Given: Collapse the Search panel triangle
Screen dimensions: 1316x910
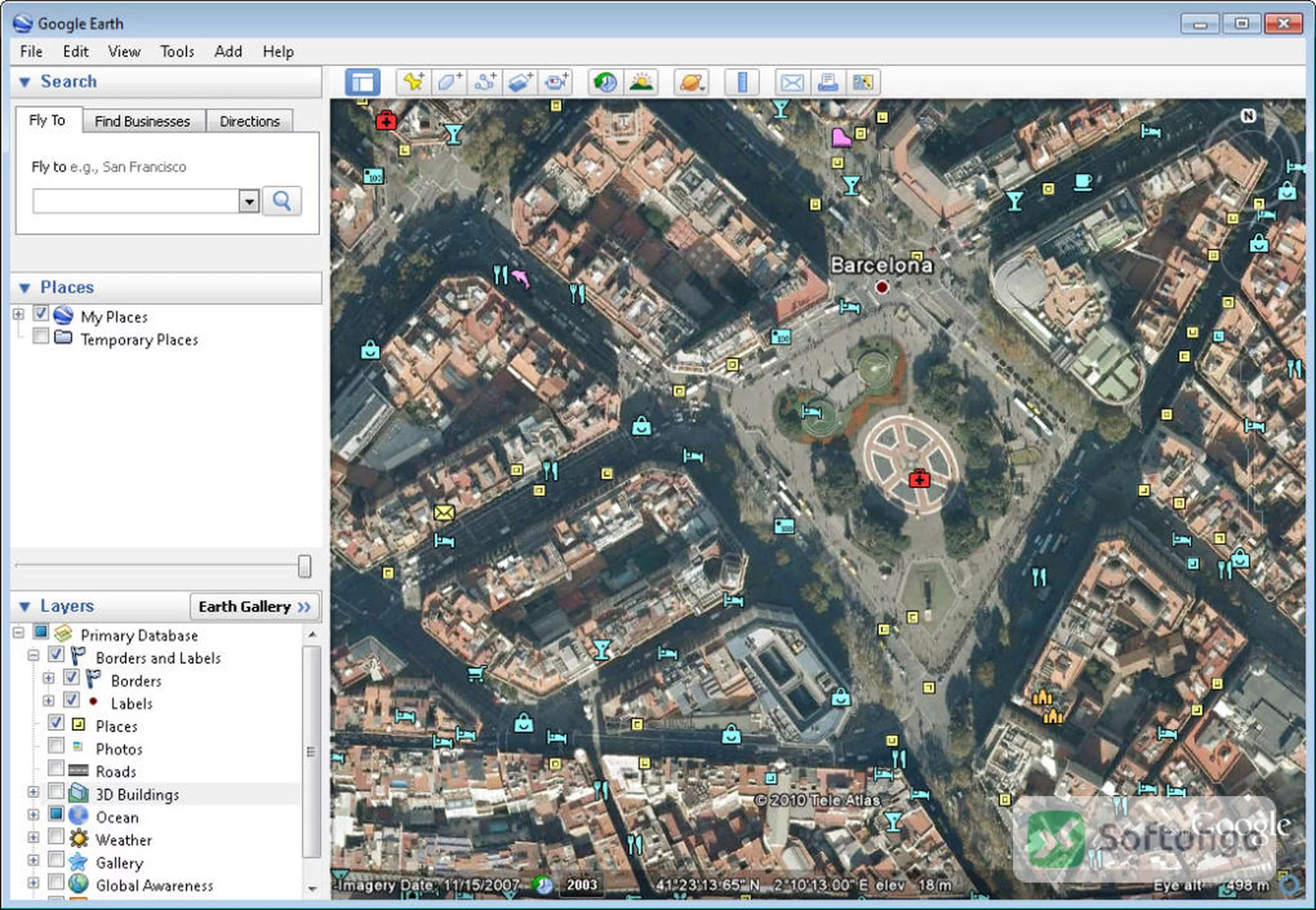Looking at the screenshot, I should tap(25, 82).
